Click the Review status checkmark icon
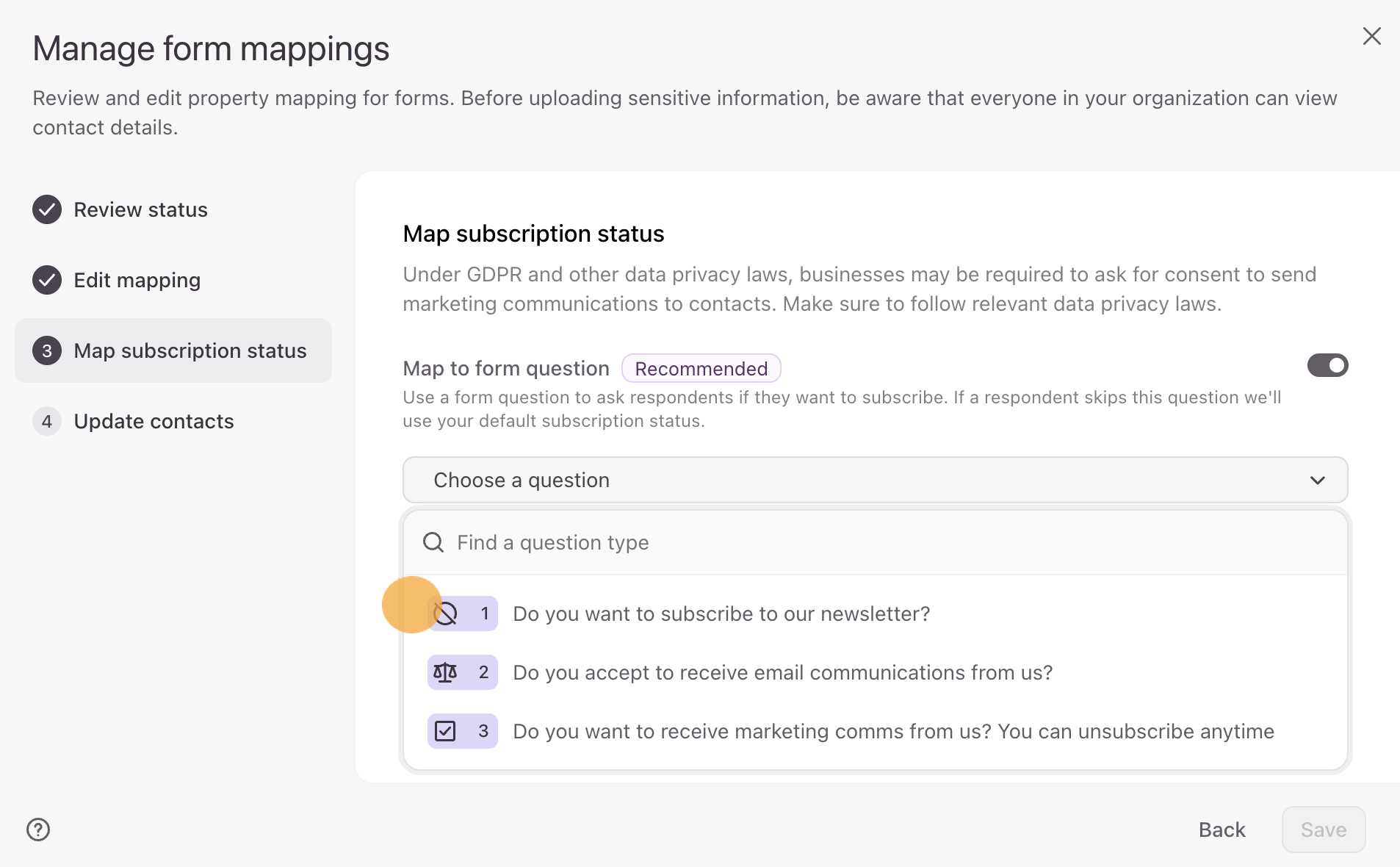The image size is (1400, 867). point(47,209)
